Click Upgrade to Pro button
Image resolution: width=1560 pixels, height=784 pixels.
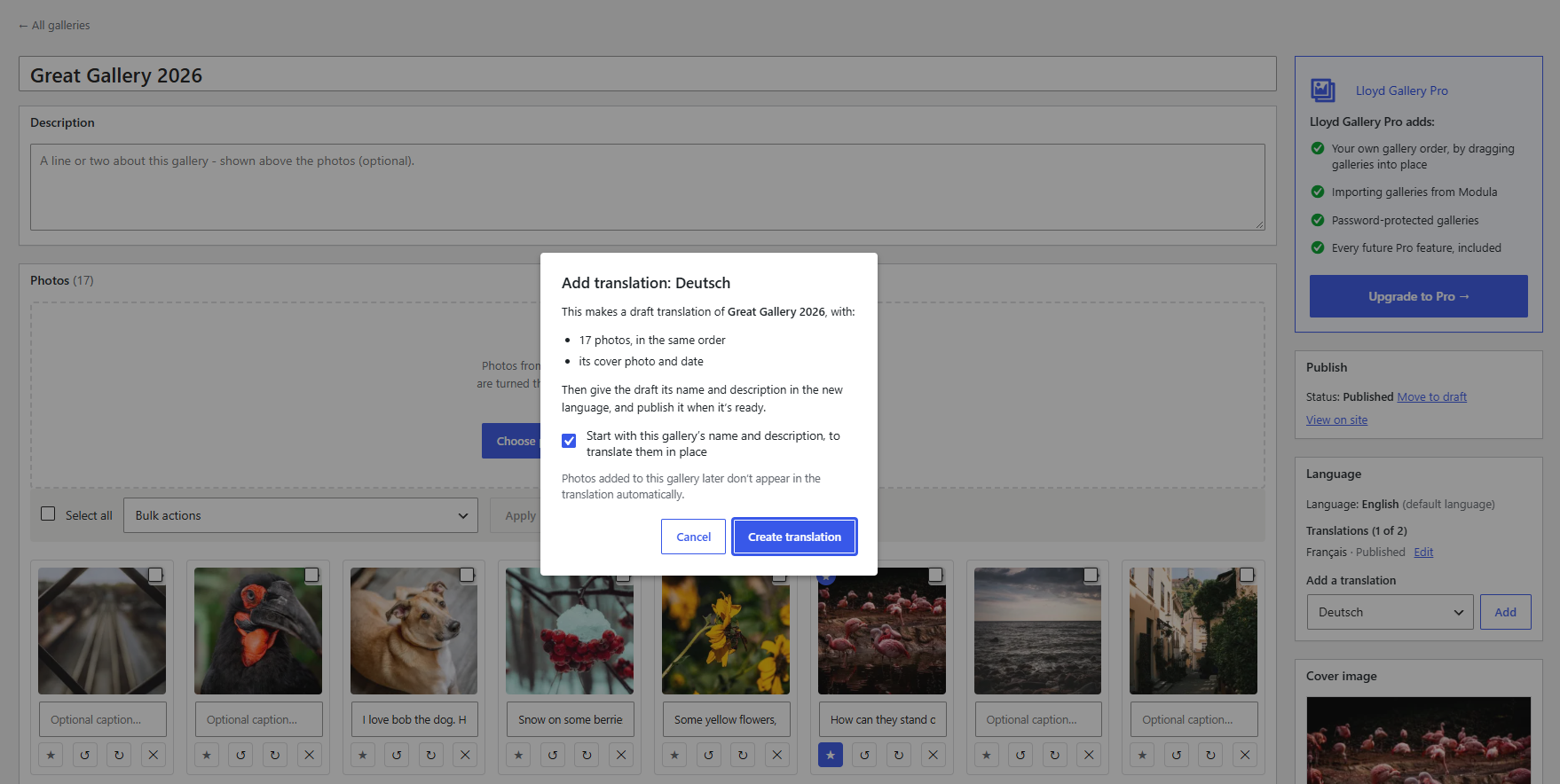click(x=1418, y=296)
